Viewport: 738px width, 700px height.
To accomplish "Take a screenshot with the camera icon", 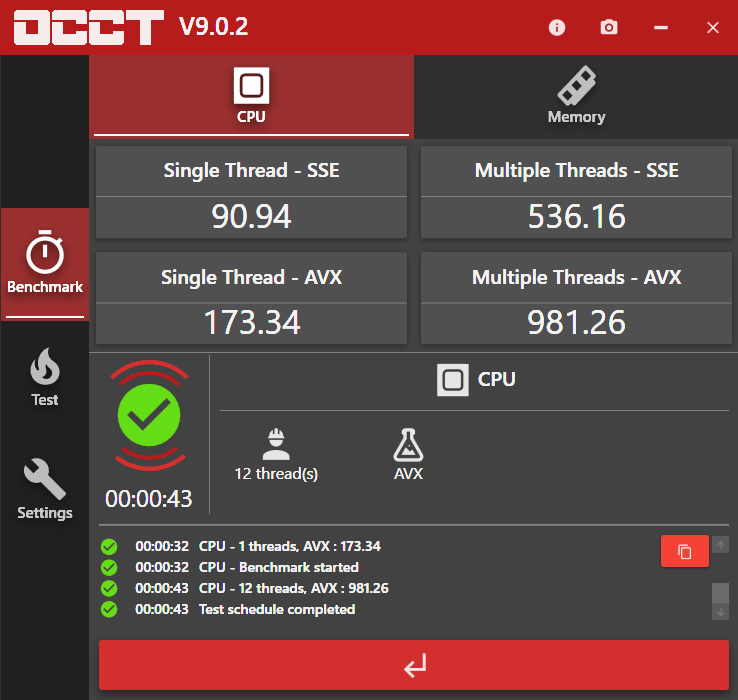I will coord(609,27).
